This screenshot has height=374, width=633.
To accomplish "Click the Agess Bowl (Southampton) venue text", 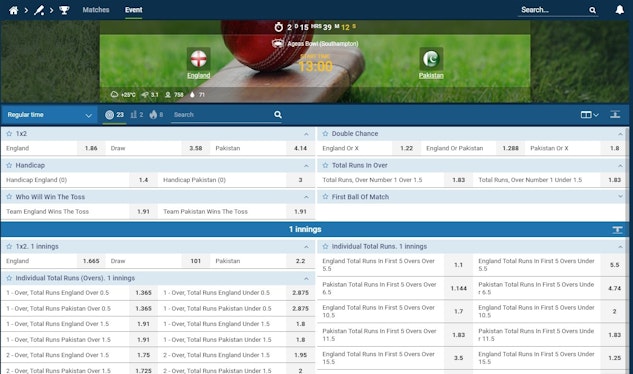I will point(323,44).
